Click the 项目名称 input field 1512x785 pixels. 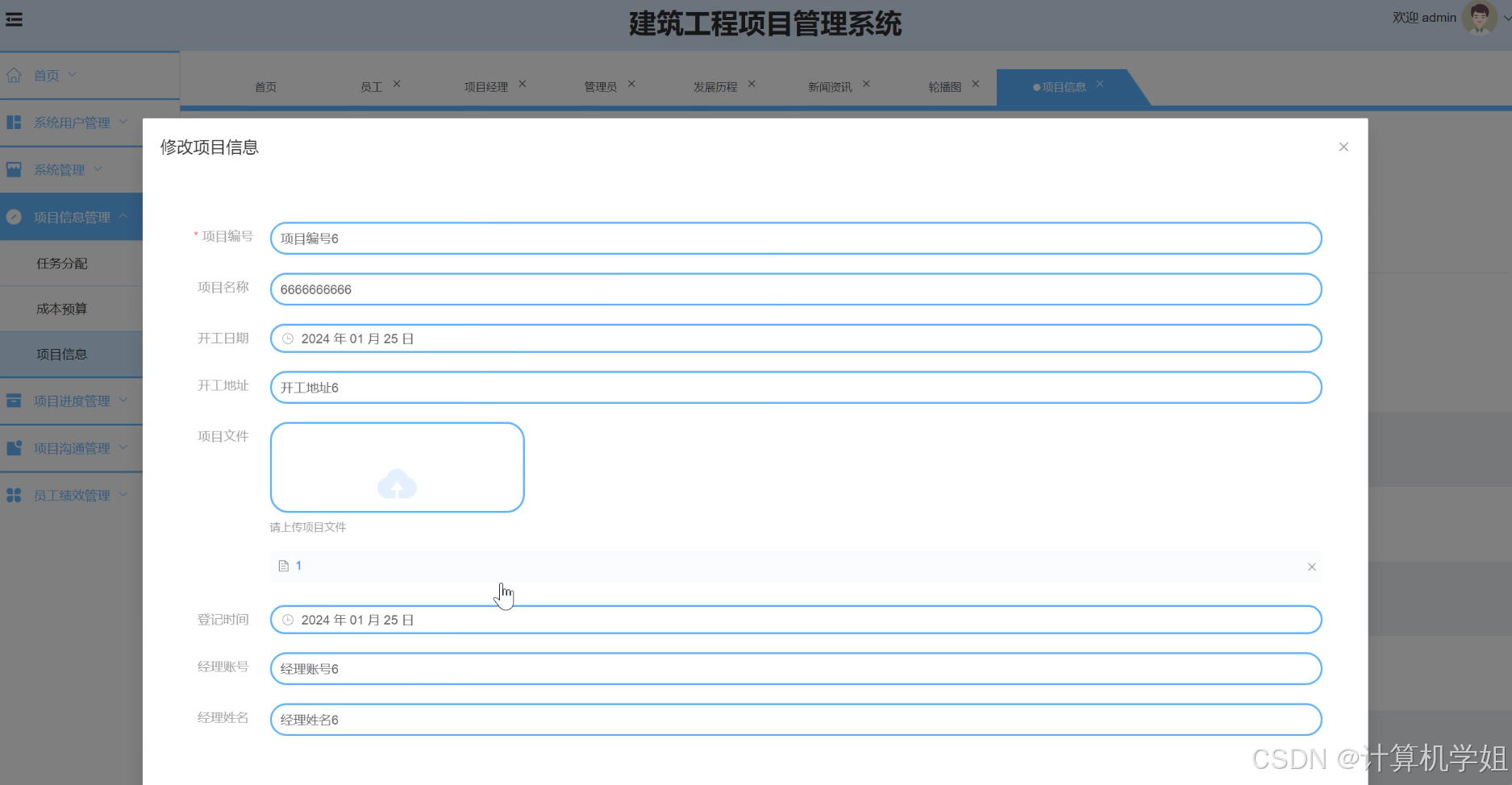796,289
